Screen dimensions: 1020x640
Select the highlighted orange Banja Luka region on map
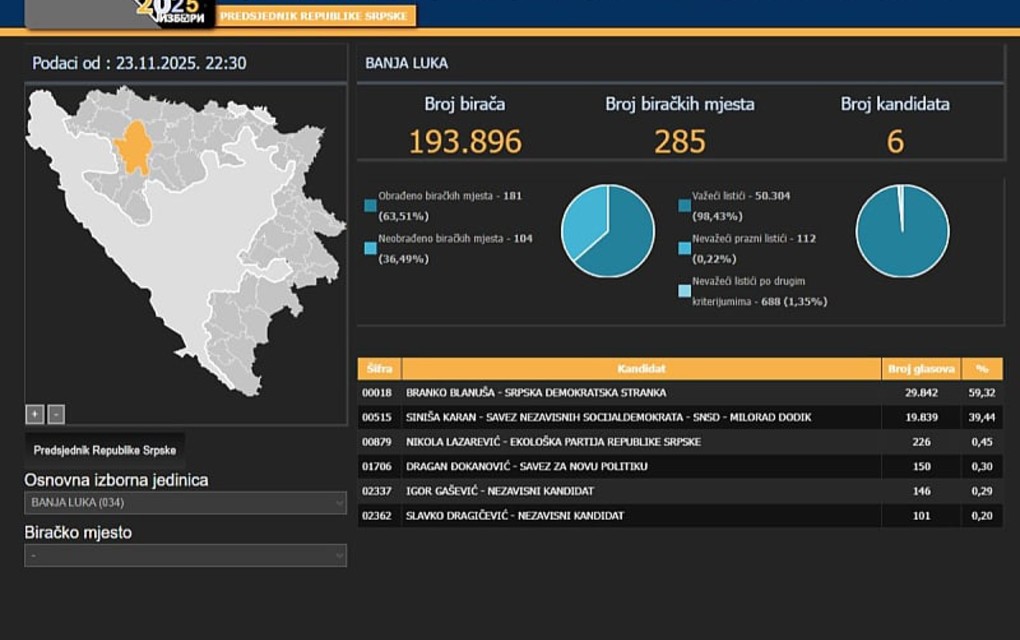[x=133, y=148]
